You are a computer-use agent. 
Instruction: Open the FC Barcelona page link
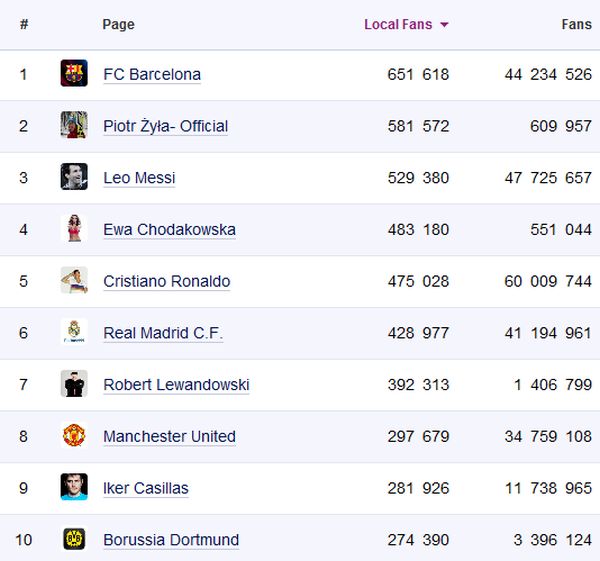tap(152, 74)
